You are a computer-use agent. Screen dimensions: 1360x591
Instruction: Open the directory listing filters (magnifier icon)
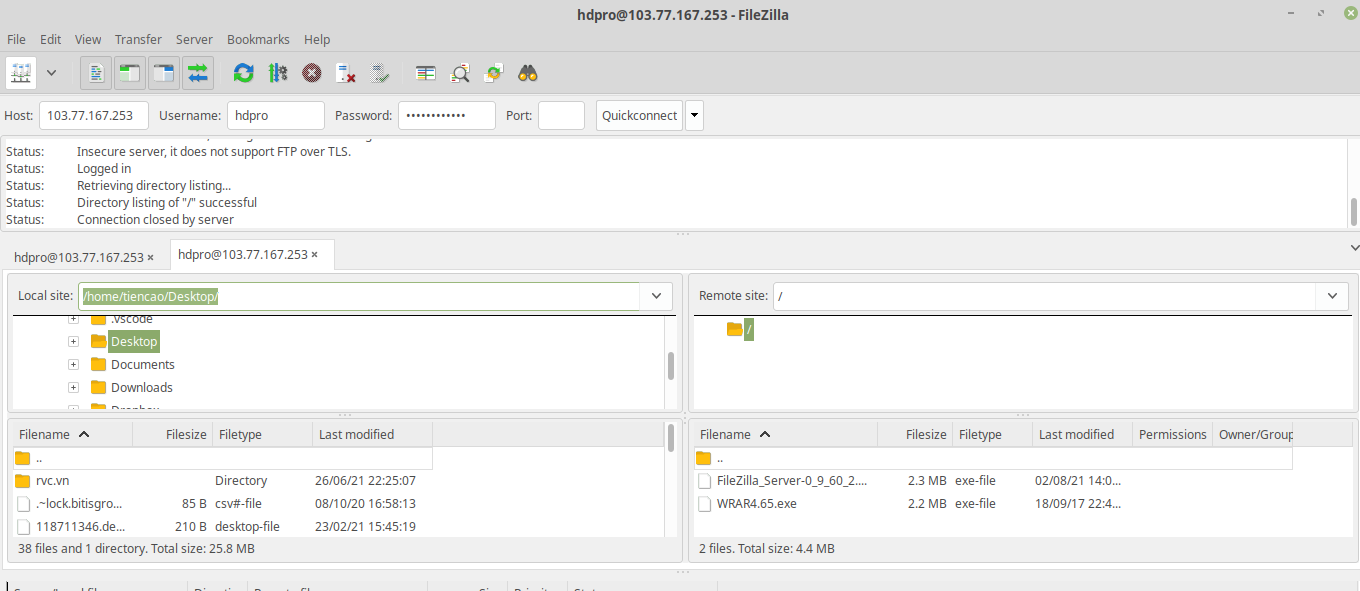coord(460,73)
